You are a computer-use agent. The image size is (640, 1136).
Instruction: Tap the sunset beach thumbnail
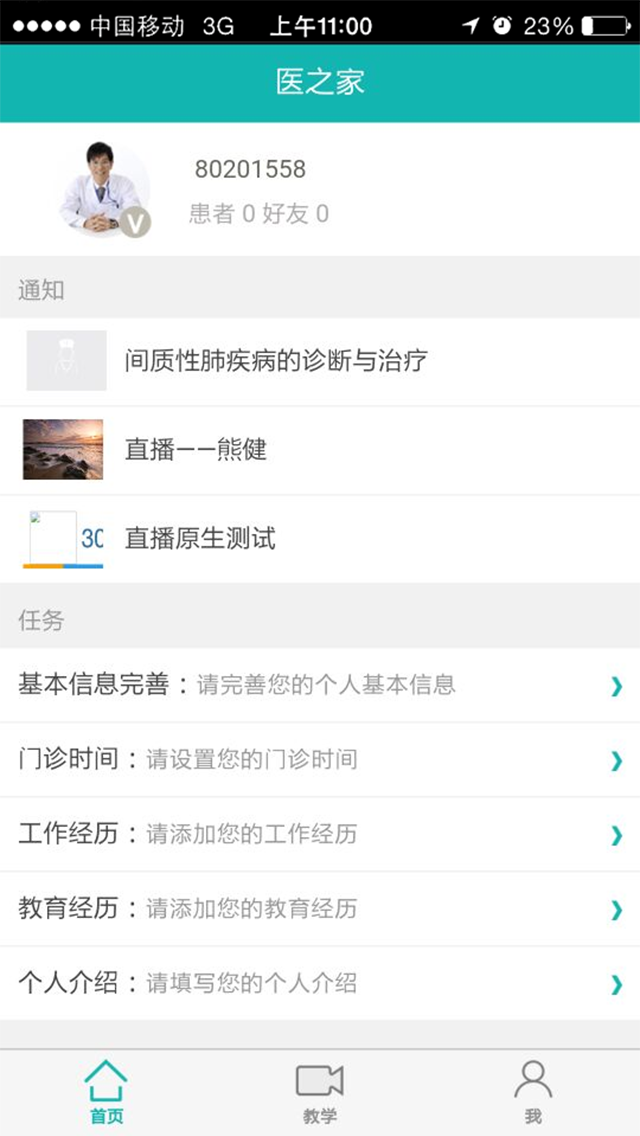coord(63,449)
